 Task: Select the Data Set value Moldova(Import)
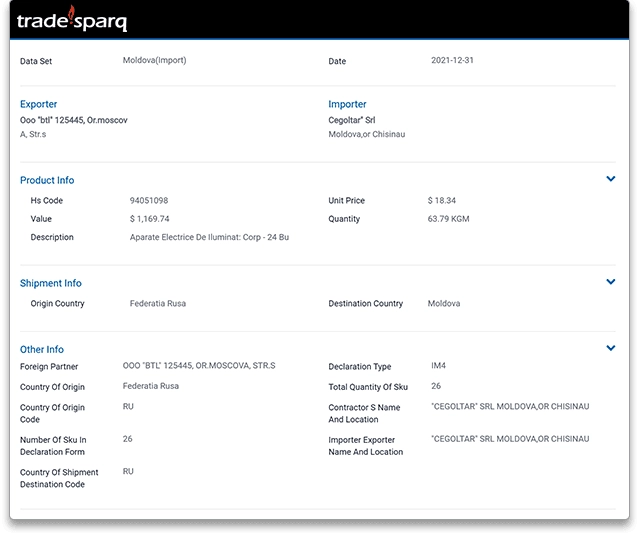pos(154,60)
